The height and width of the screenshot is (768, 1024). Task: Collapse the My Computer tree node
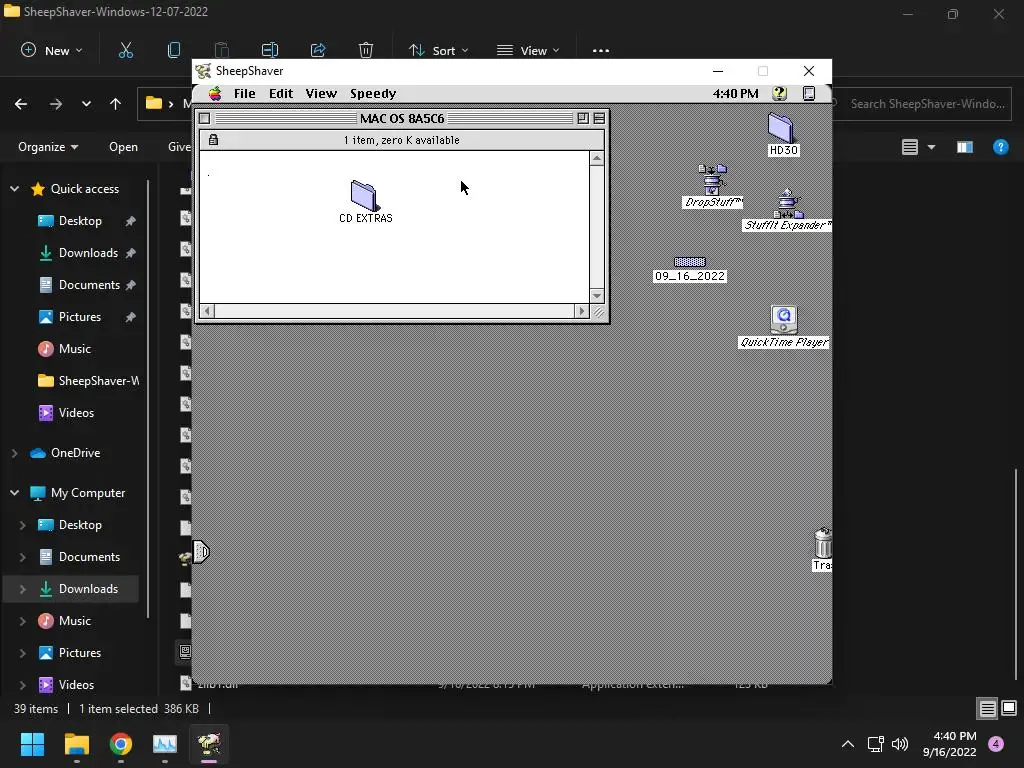pyautogui.click(x=14, y=492)
